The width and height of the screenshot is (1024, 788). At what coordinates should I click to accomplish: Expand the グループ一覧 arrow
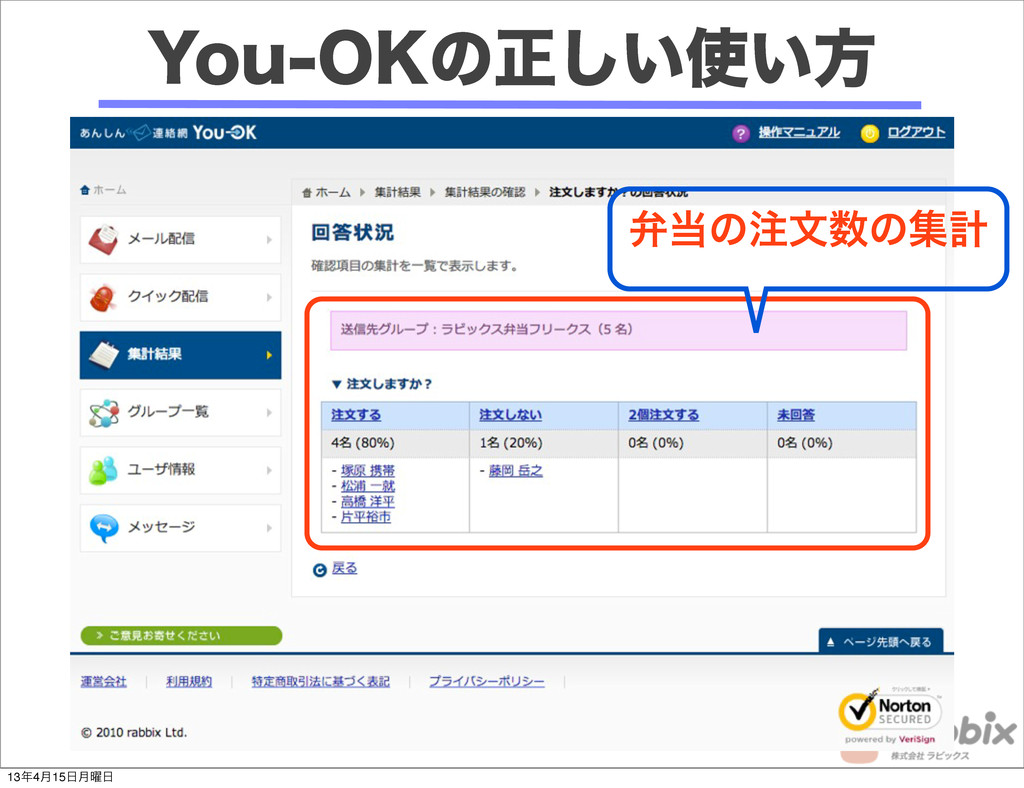[268, 413]
